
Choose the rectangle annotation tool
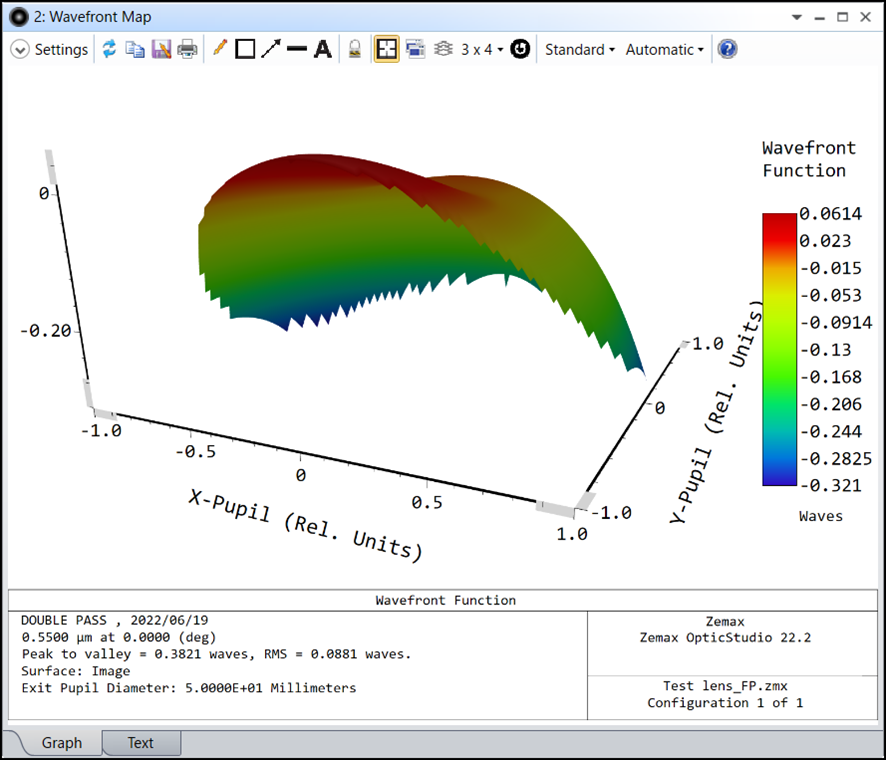(245, 49)
